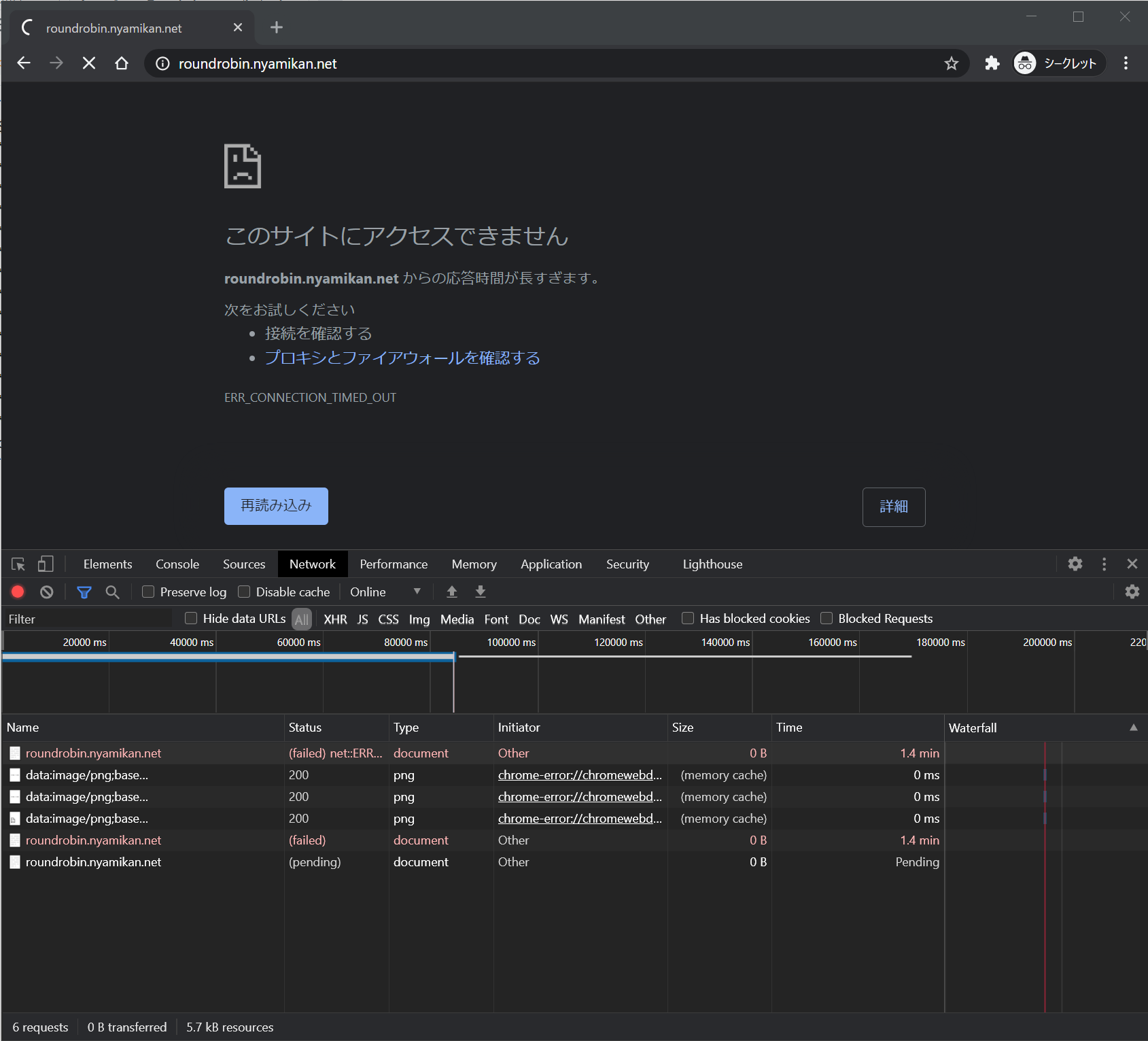Viewport: 1148px width, 1041px height.
Task: Export HAR file with download arrow
Action: 481,592
